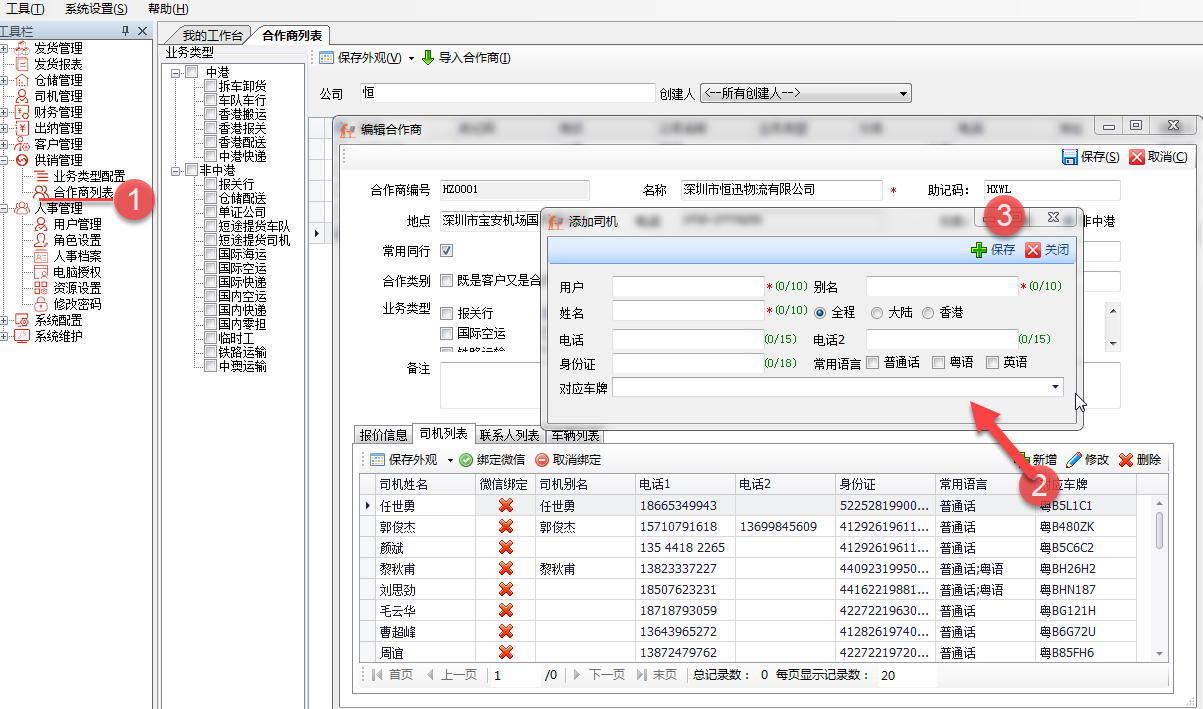Open the 创建人 dropdown list
The image size is (1203, 709).
(903, 94)
